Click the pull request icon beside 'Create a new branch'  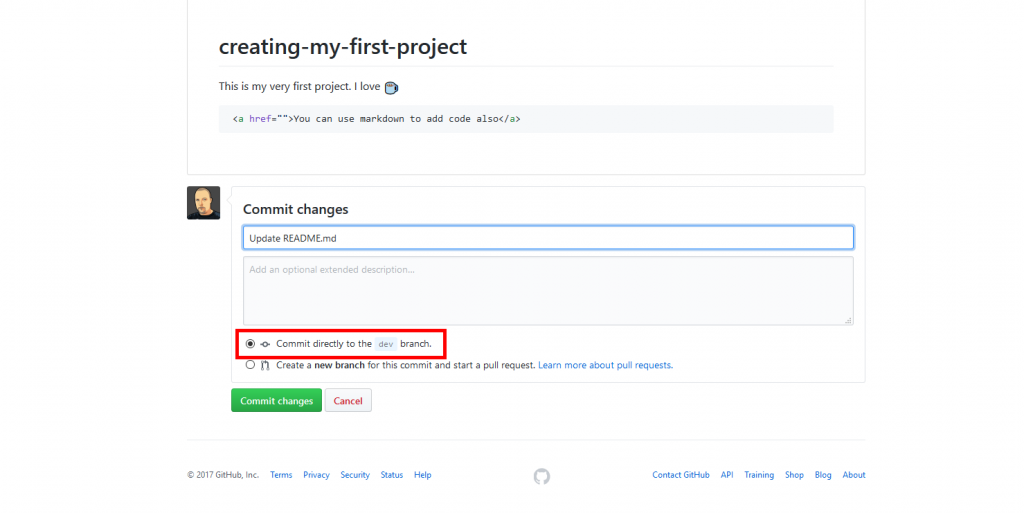pos(265,365)
